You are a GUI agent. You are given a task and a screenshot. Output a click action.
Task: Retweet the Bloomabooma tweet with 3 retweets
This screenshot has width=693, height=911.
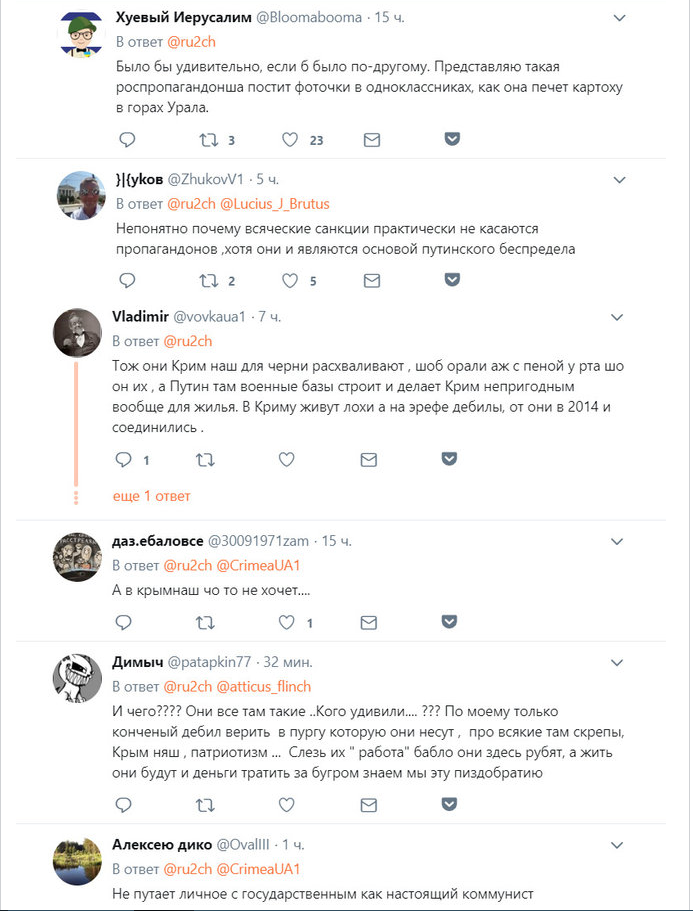click(x=209, y=139)
